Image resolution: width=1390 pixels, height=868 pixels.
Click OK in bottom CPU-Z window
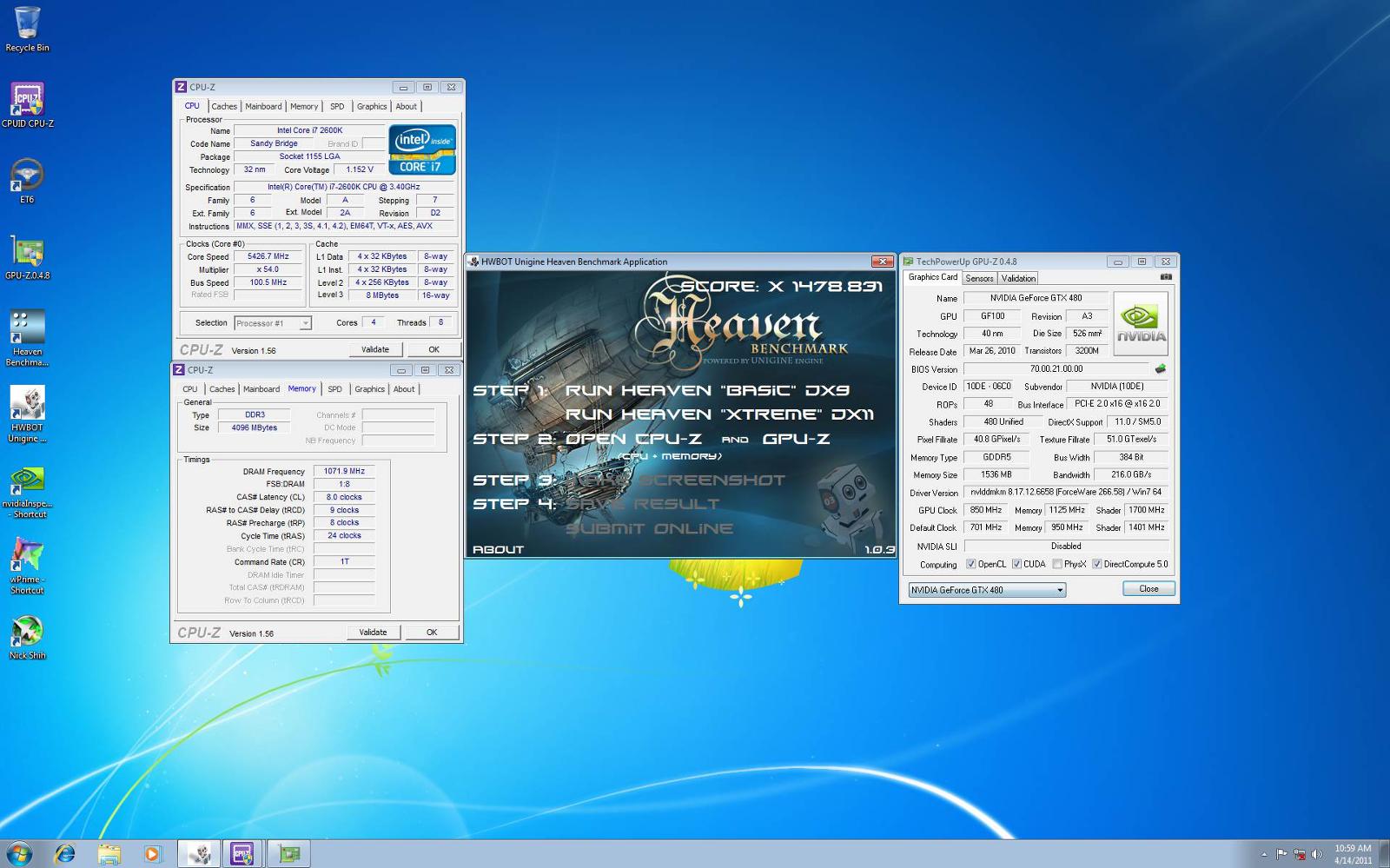[x=432, y=633]
